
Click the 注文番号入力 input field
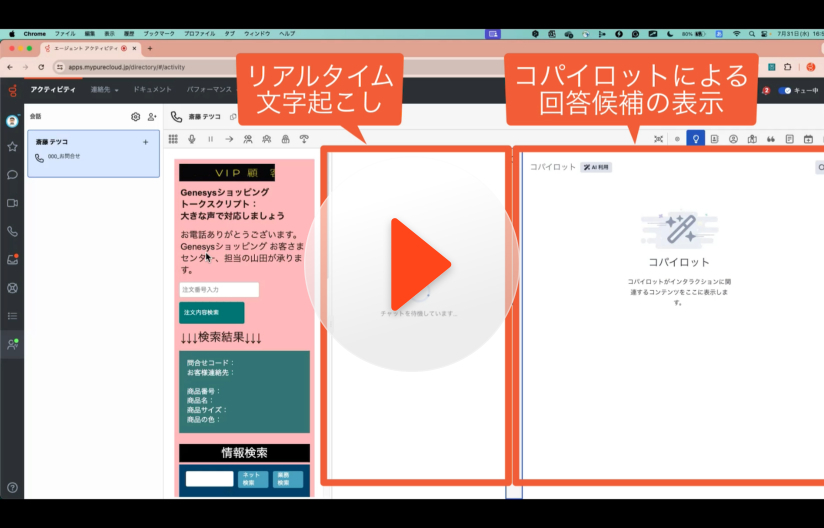[x=219, y=289]
